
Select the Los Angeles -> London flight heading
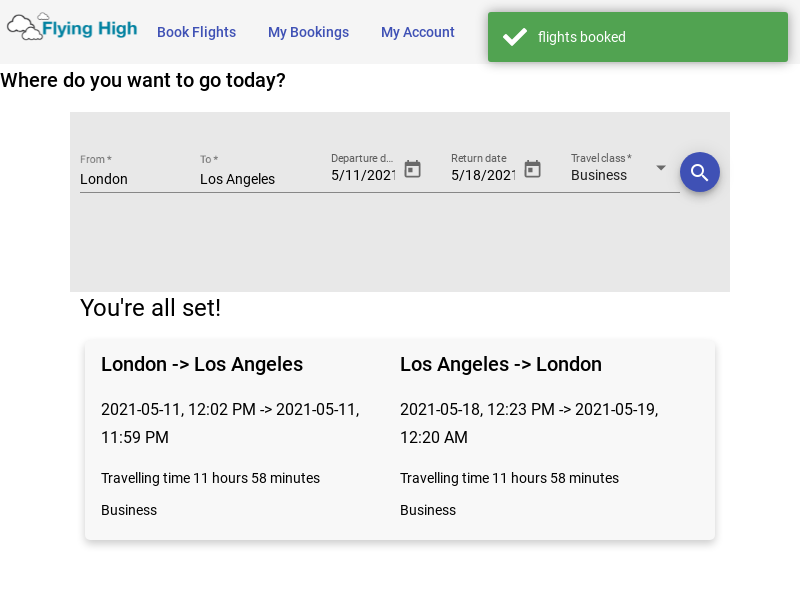tap(501, 364)
